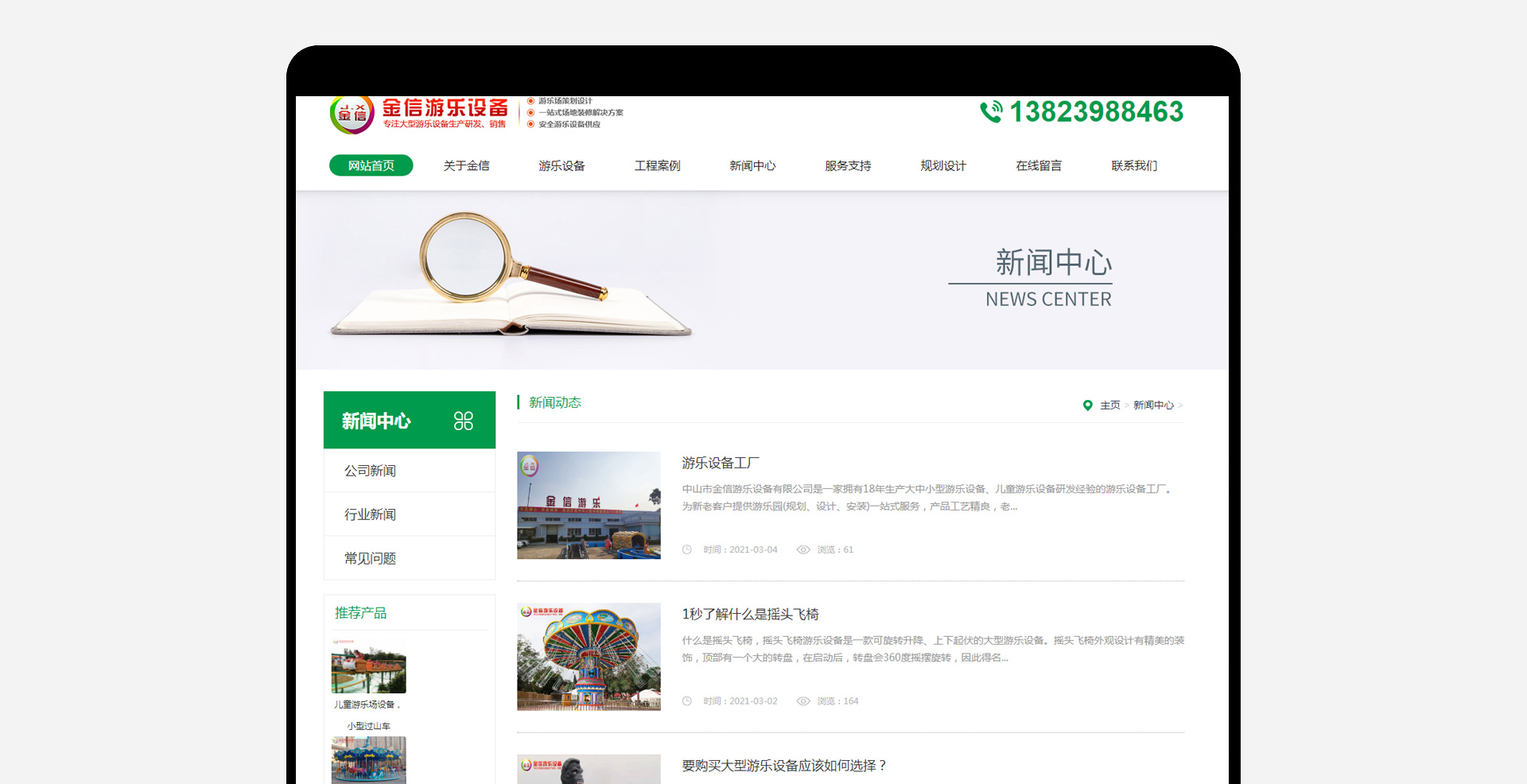
Task: Click the 儿童游乐场设备 product caption
Action: (x=368, y=704)
